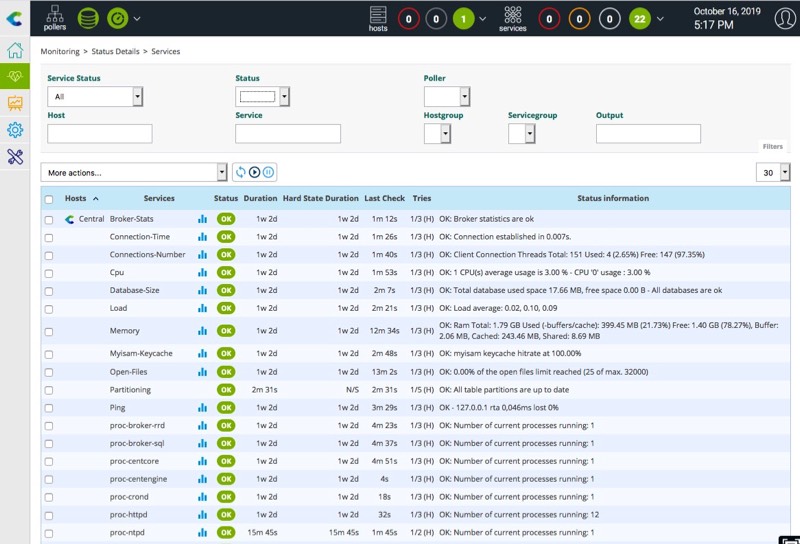
Task: Tick the checkbox for Connection-Time row
Action: point(49,237)
